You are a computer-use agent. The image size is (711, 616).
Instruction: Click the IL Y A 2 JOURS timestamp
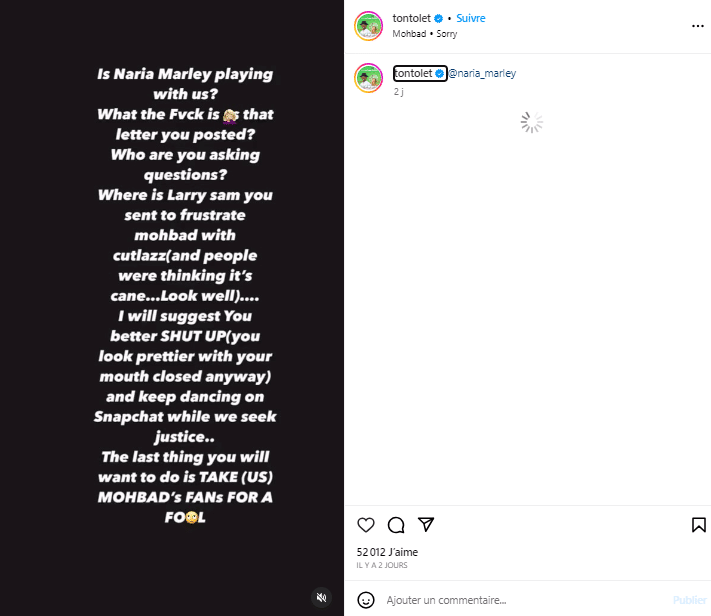pyautogui.click(x=382, y=565)
